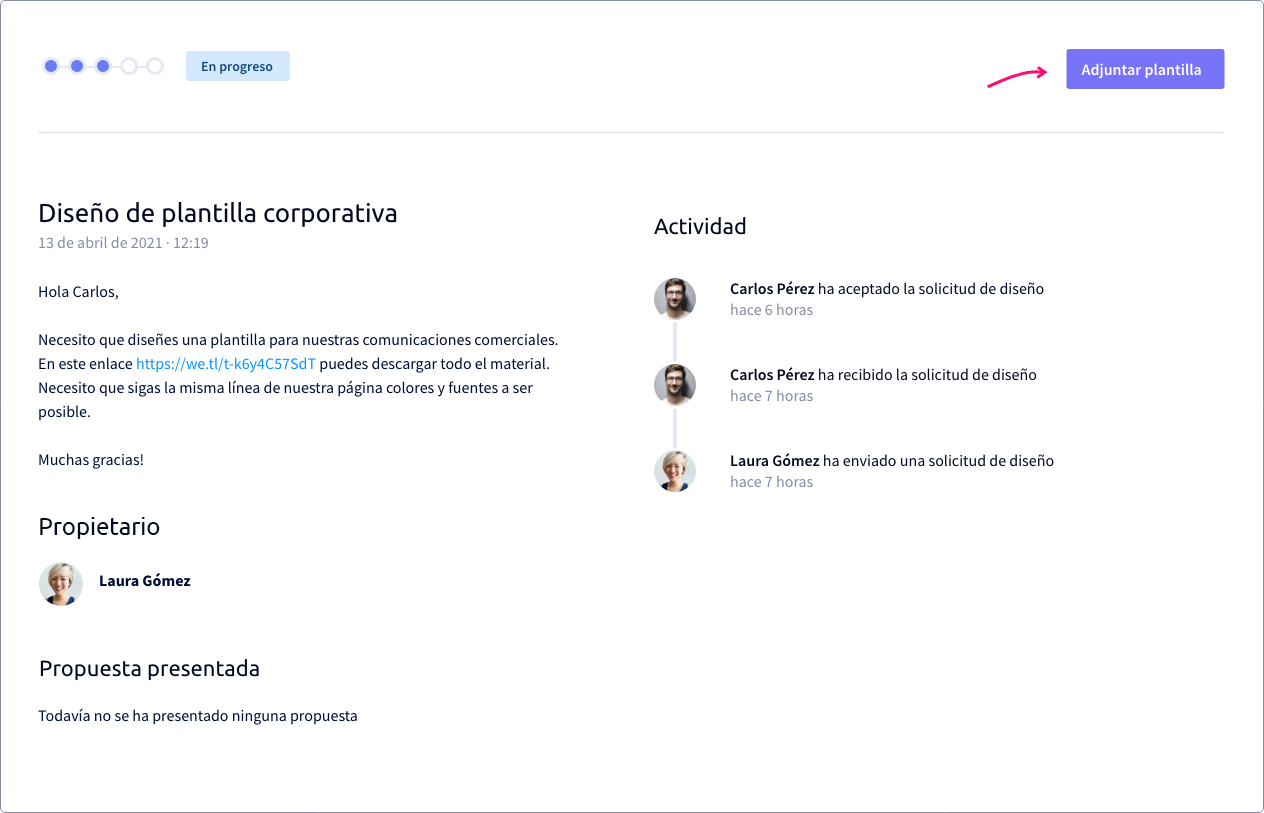The image size is (1264, 813).
Task: Select the fourth empty progress dot
Action: click(129, 66)
